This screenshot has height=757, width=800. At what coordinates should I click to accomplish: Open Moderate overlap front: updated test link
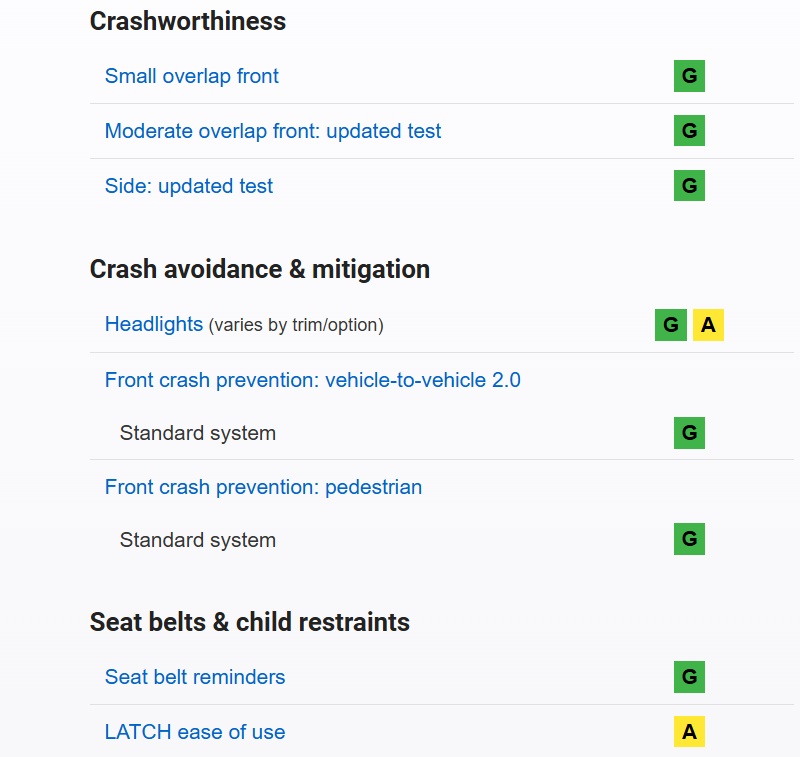point(273,131)
